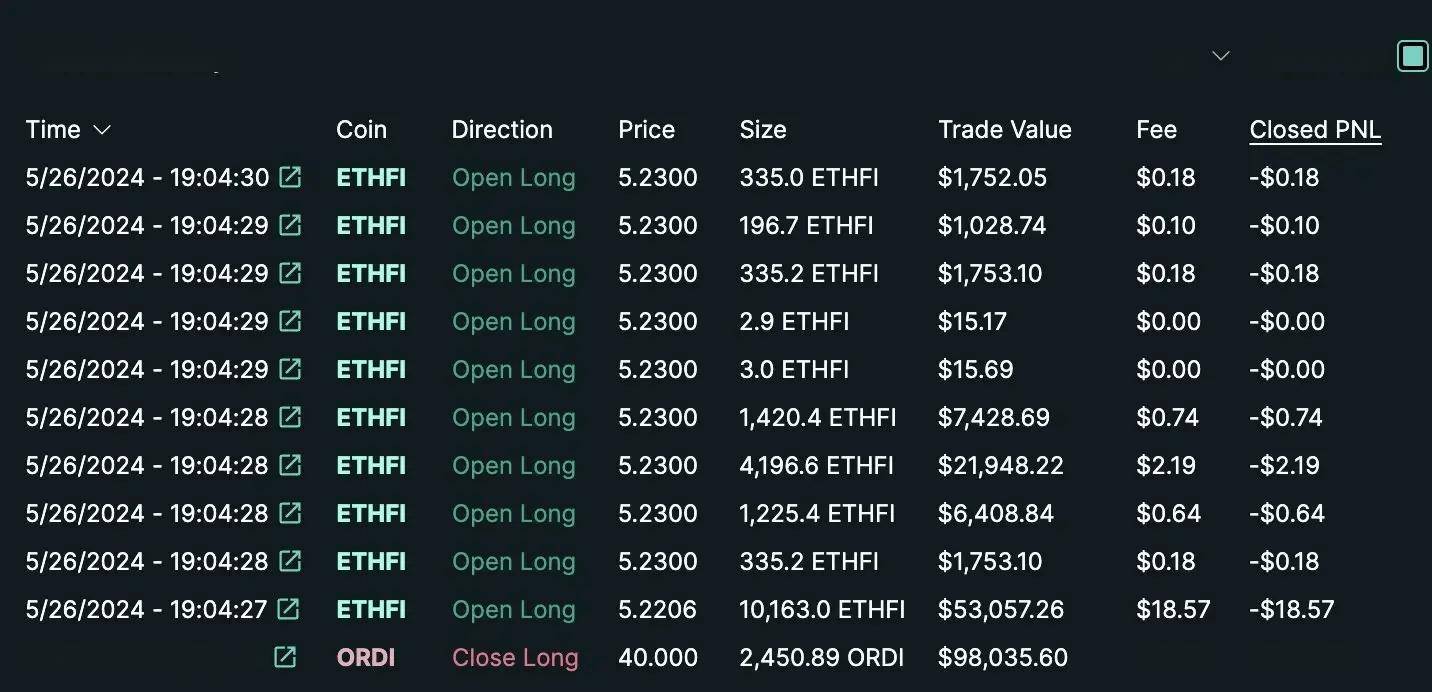Click the Size column header
1432x692 pixels.
(x=763, y=130)
